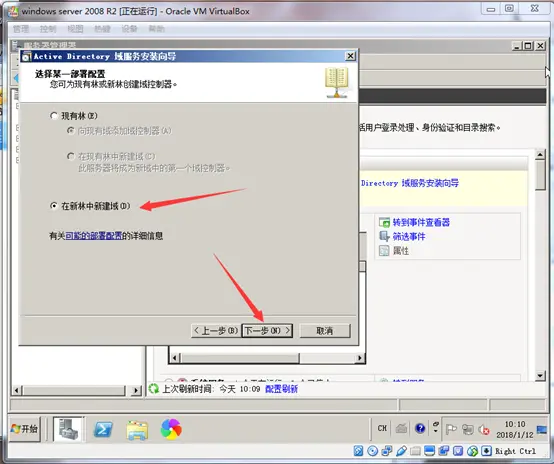
Task: Open the VirtualBox 热键 menu
Action: click(102, 29)
